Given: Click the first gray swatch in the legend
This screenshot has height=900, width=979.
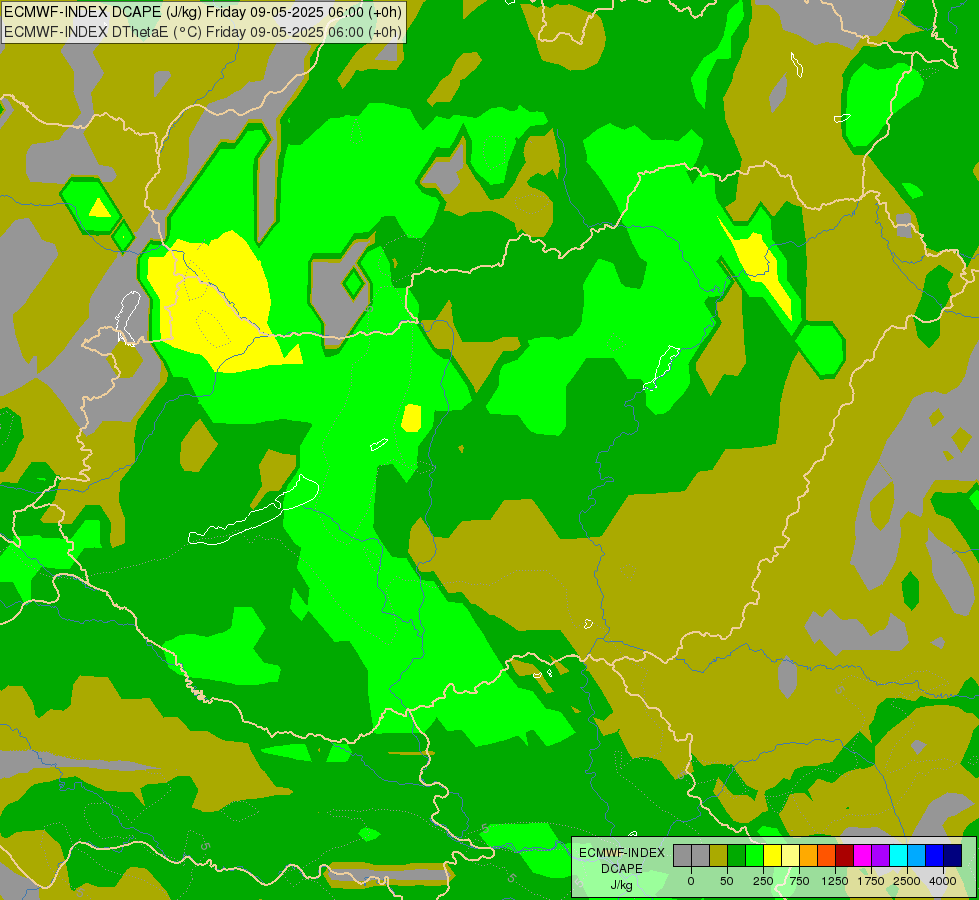Looking at the screenshot, I should coord(682,856).
